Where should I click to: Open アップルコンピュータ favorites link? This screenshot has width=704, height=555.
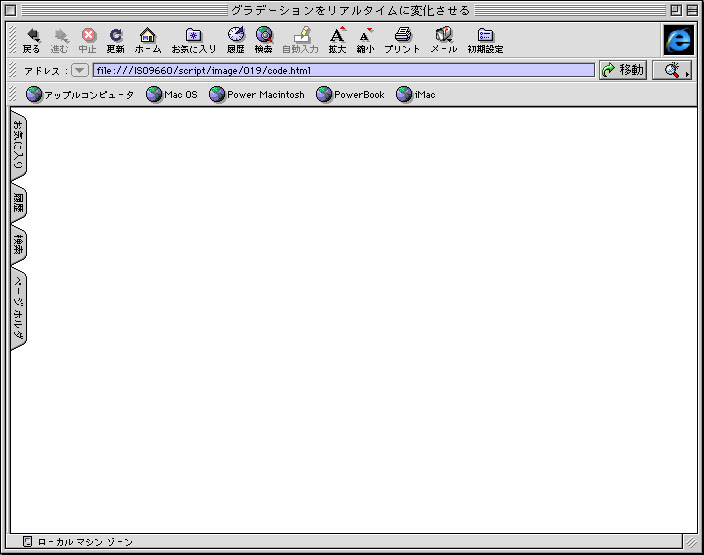click(x=80, y=95)
